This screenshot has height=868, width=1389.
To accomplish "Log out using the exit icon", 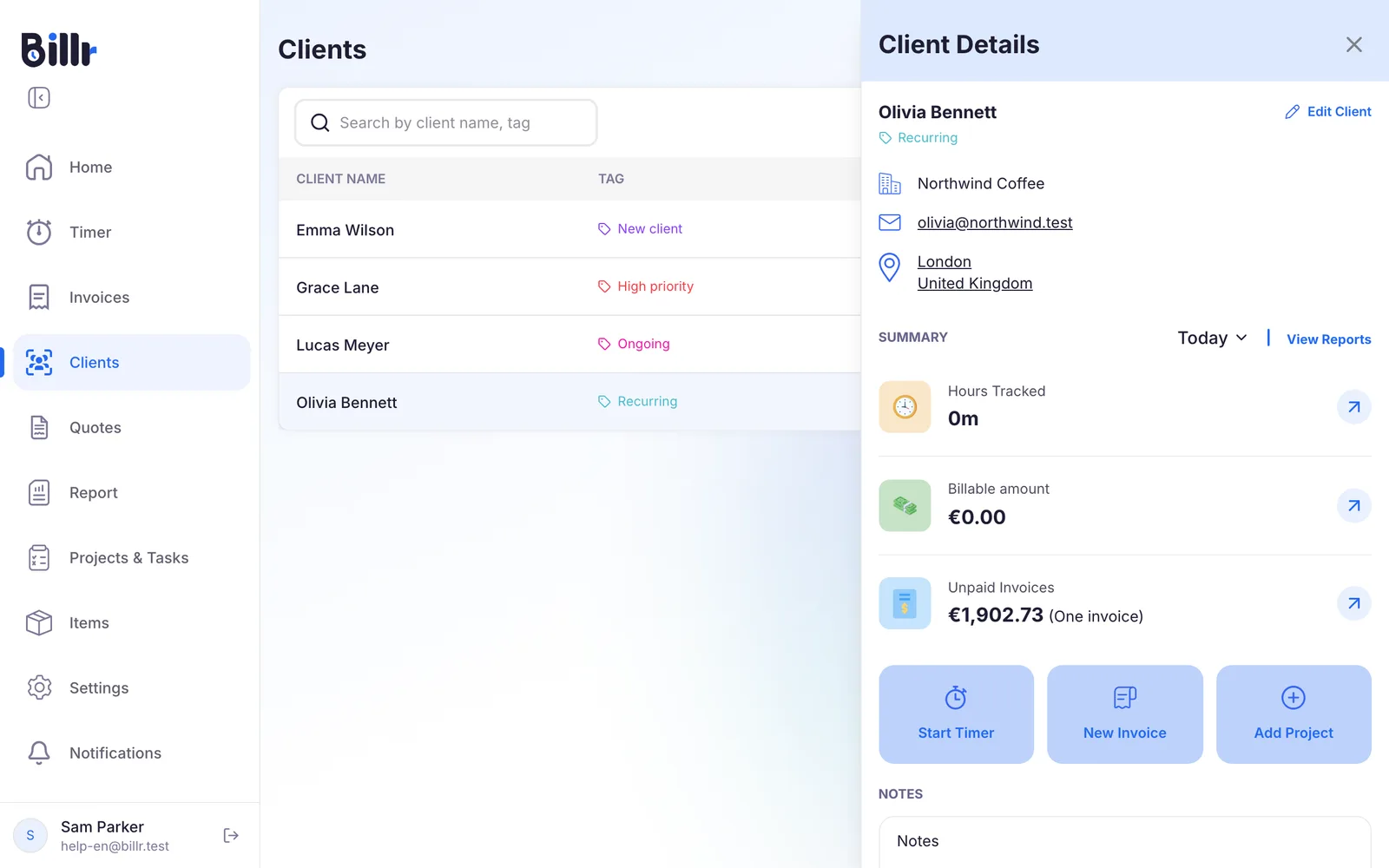I will point(231,835).
